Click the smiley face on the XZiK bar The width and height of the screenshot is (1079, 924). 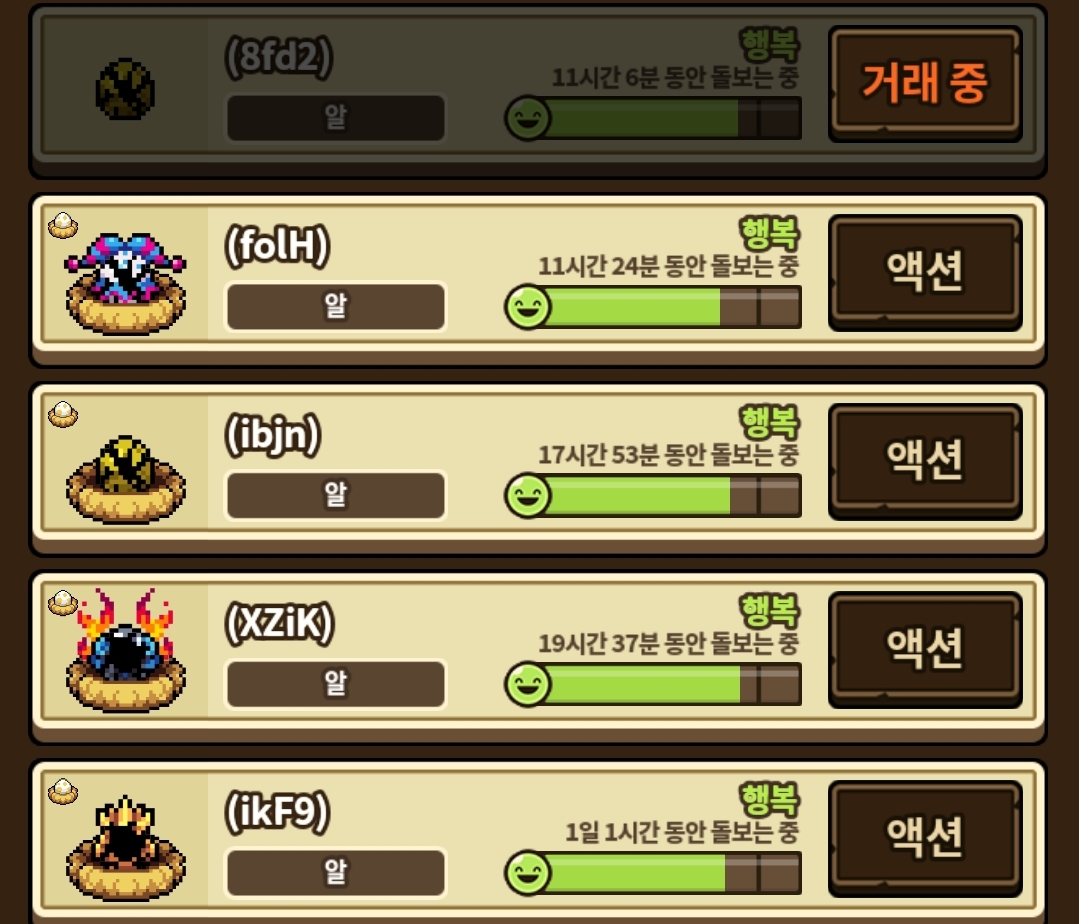click(528, 684)
